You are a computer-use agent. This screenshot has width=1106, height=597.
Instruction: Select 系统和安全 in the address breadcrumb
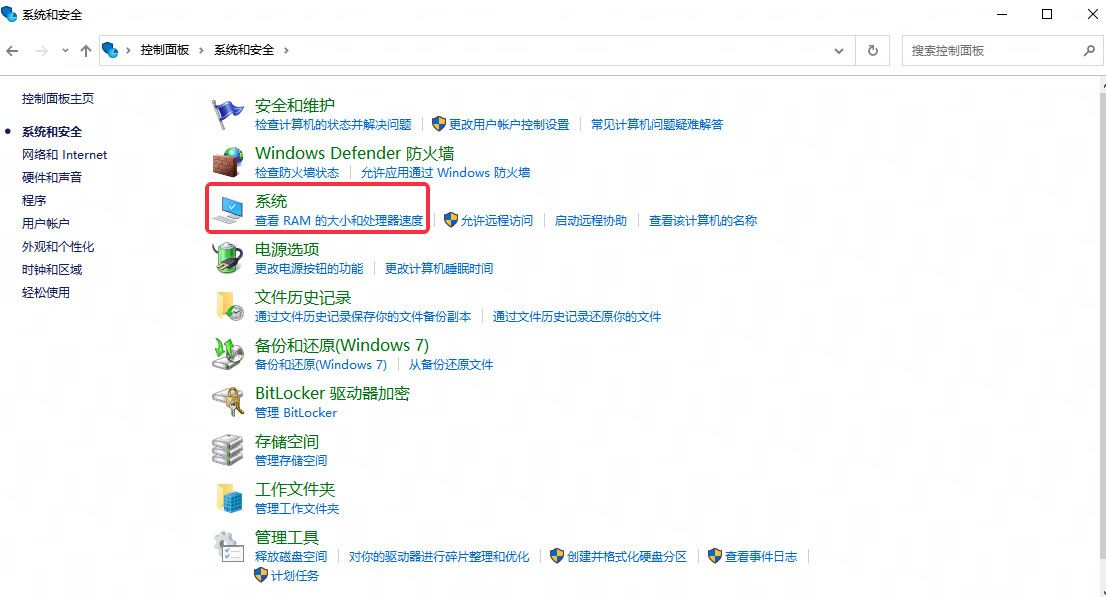[243, 50]
